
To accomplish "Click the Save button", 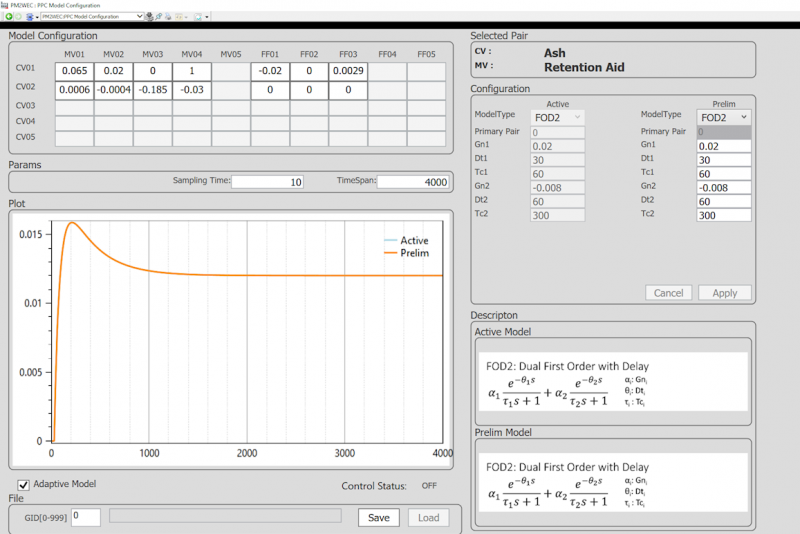I will coord(379,518).
